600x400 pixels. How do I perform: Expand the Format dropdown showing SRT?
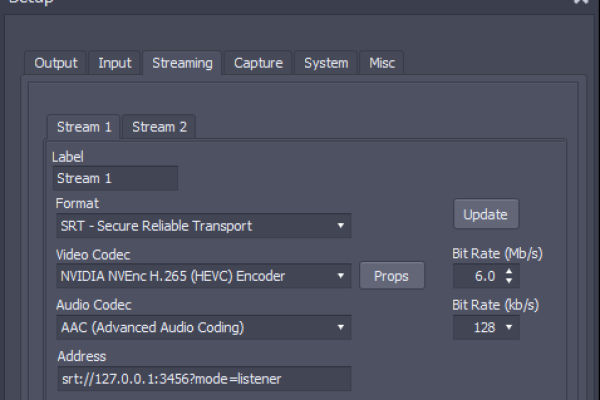pyautogui.click(x=202, y=226)
